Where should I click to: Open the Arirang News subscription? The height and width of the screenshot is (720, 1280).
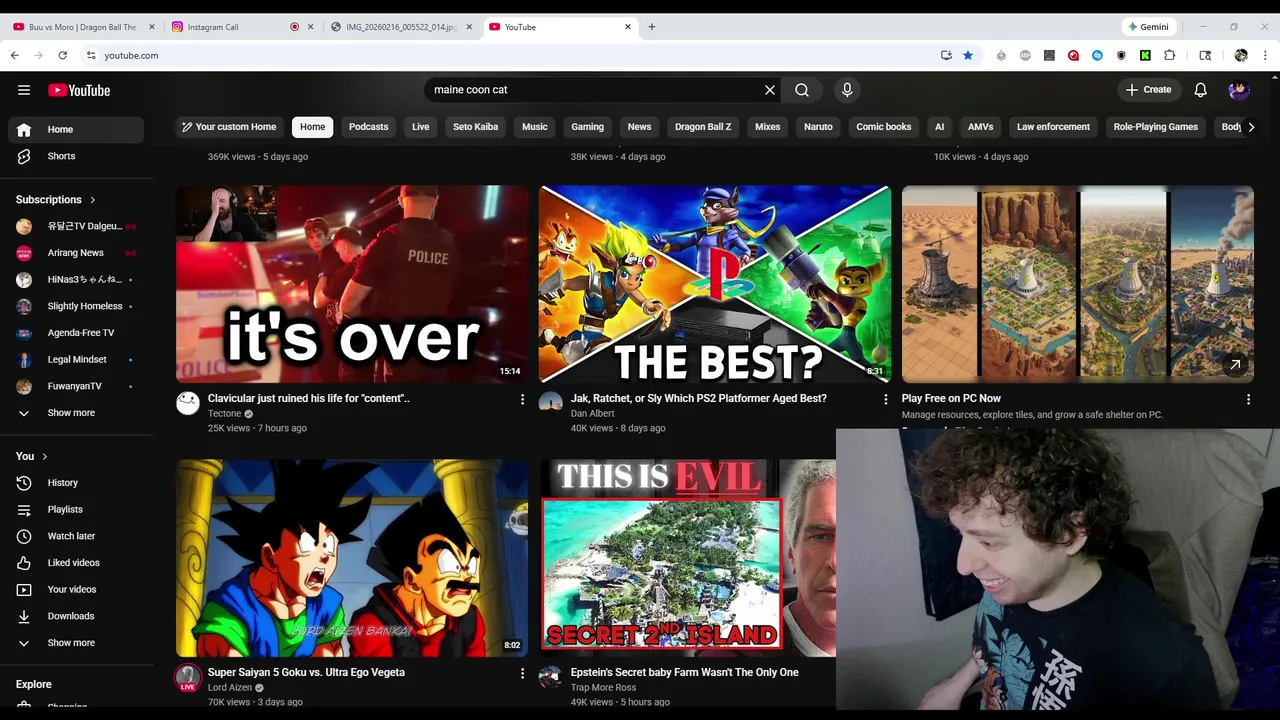(x=76, y=253)
